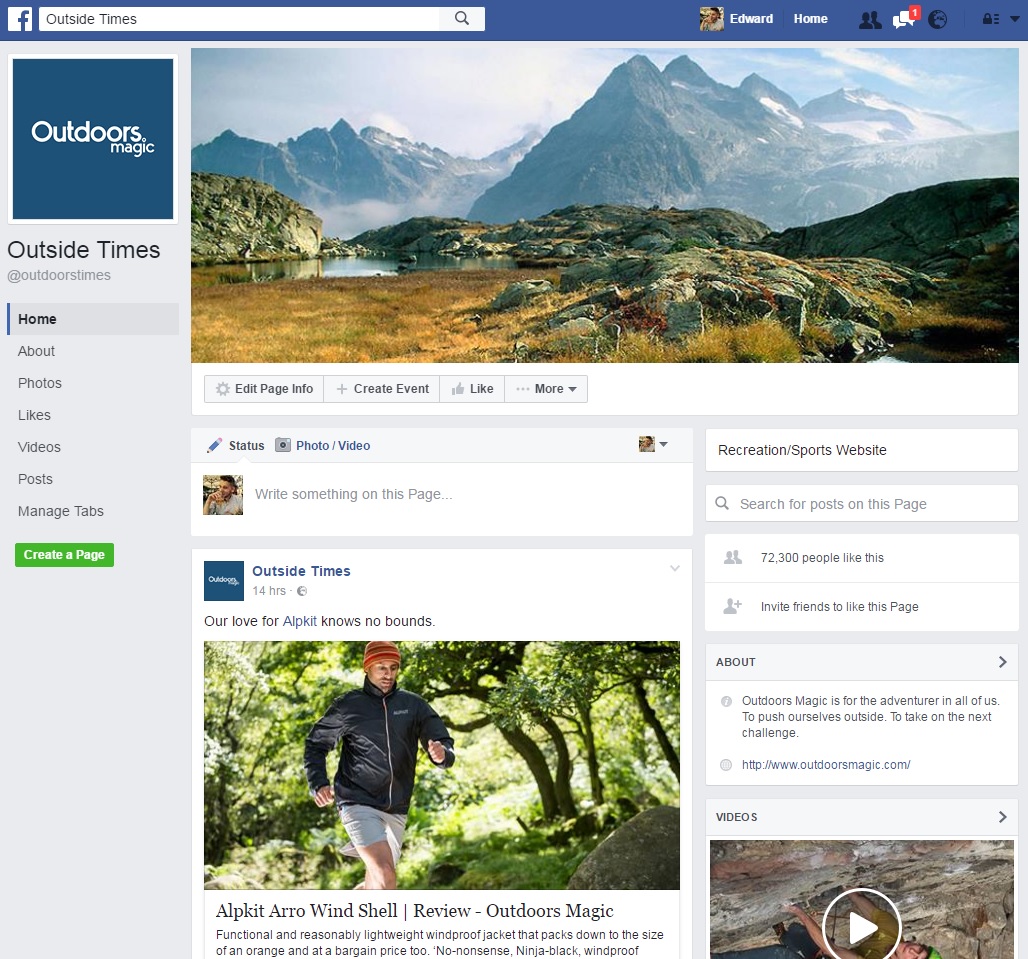The width and height of the screenshot is (1028, 959).
Task: Click the search magnifier button
Action: 462,18
